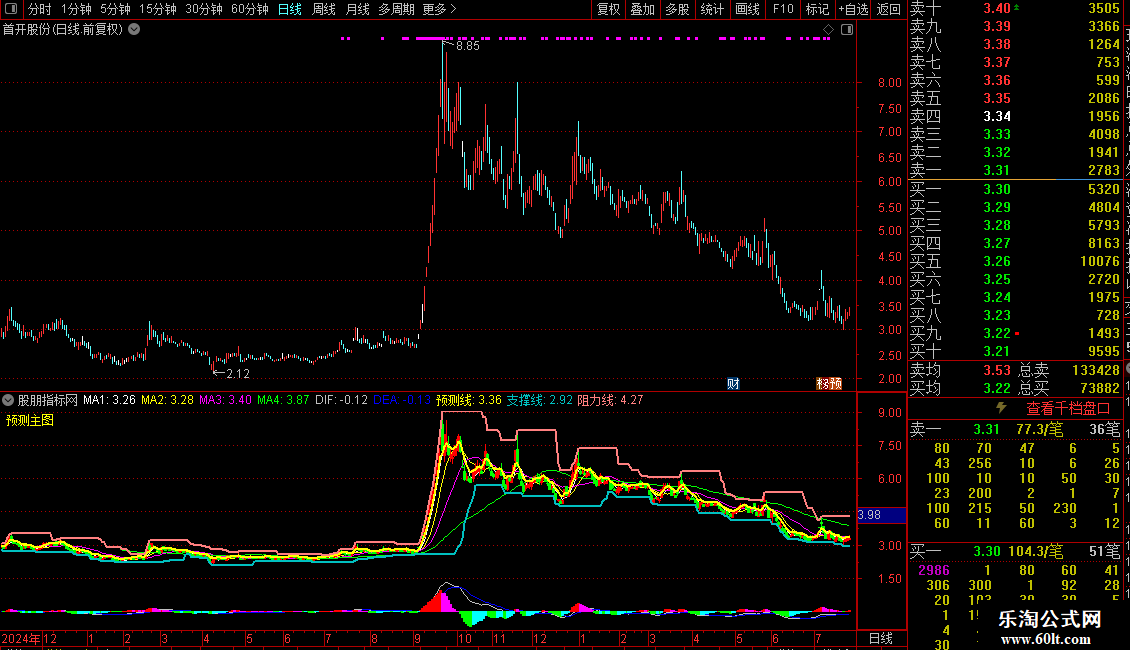Image resolution: width=1130 pixels, height=650 pixels.
Task: Activate the 画线 drawing tool
Action: click(747, 9)
